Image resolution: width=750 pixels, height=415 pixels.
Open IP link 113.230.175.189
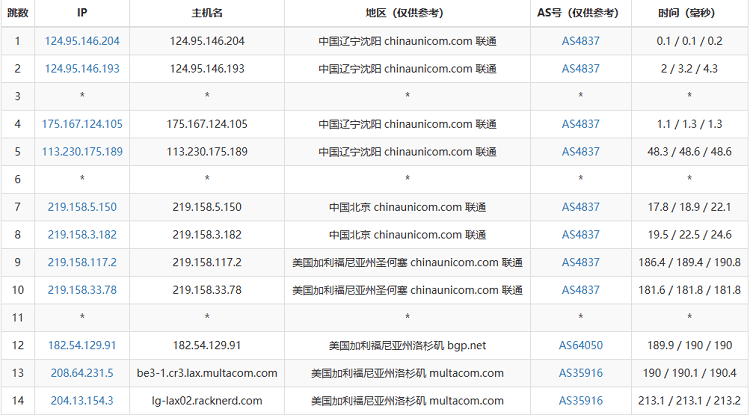tap(82, 152)
